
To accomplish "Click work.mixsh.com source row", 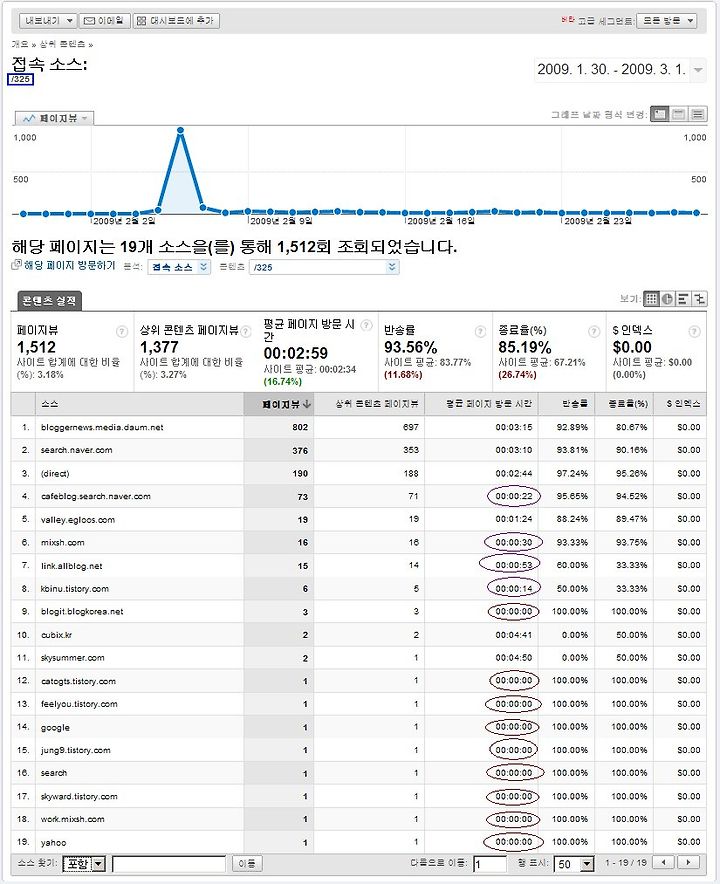I will point(359,819).
